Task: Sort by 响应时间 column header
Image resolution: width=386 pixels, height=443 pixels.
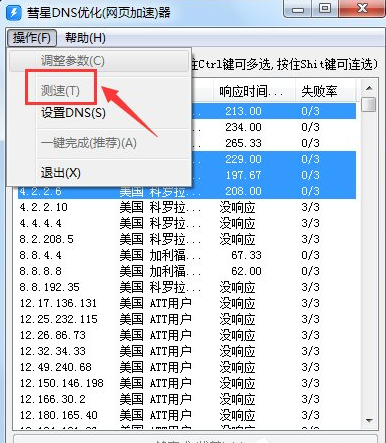Action: point(254,91)
